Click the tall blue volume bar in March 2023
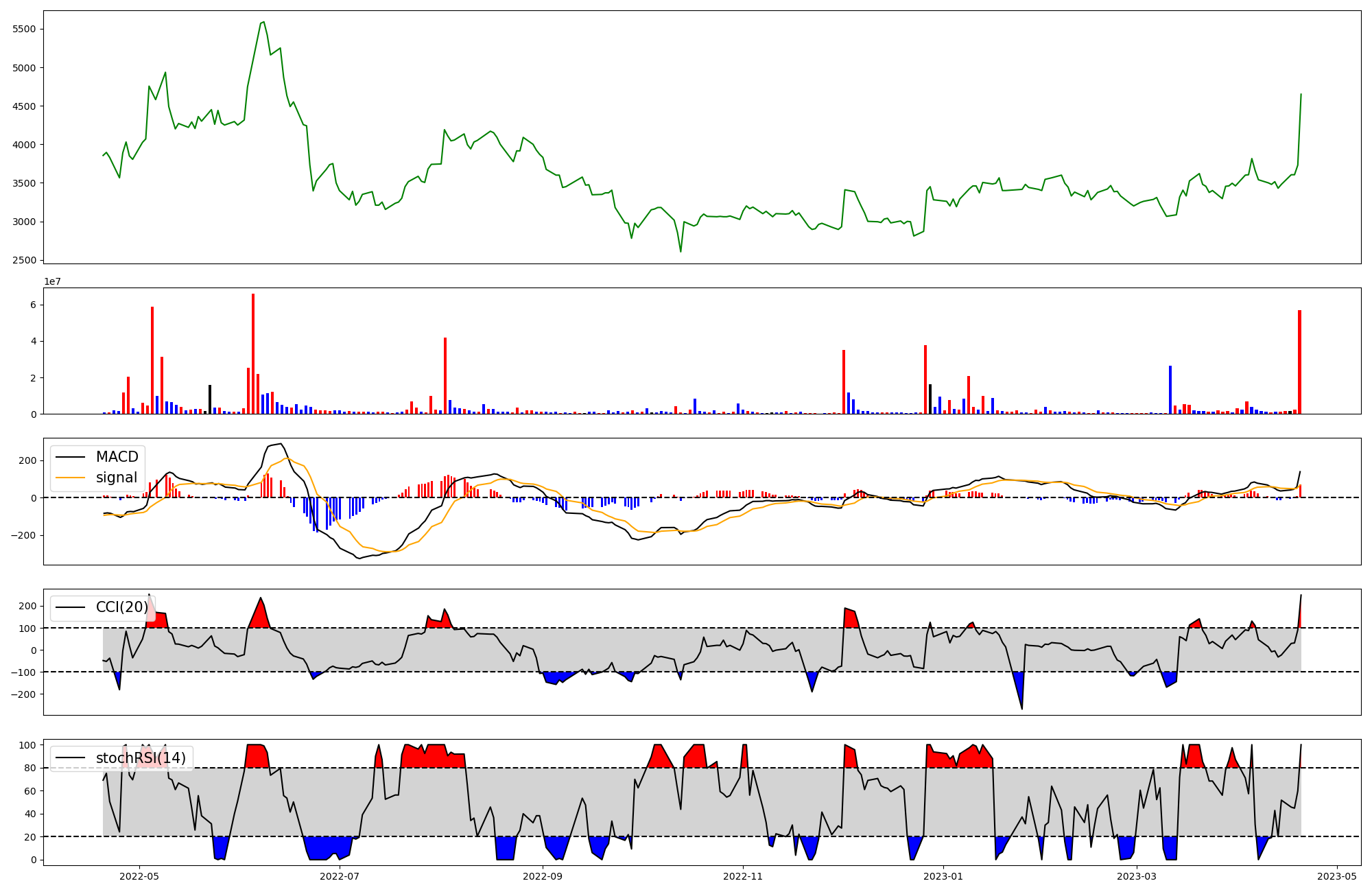This screenshot has height=892, width=1372. [1170, 390]
